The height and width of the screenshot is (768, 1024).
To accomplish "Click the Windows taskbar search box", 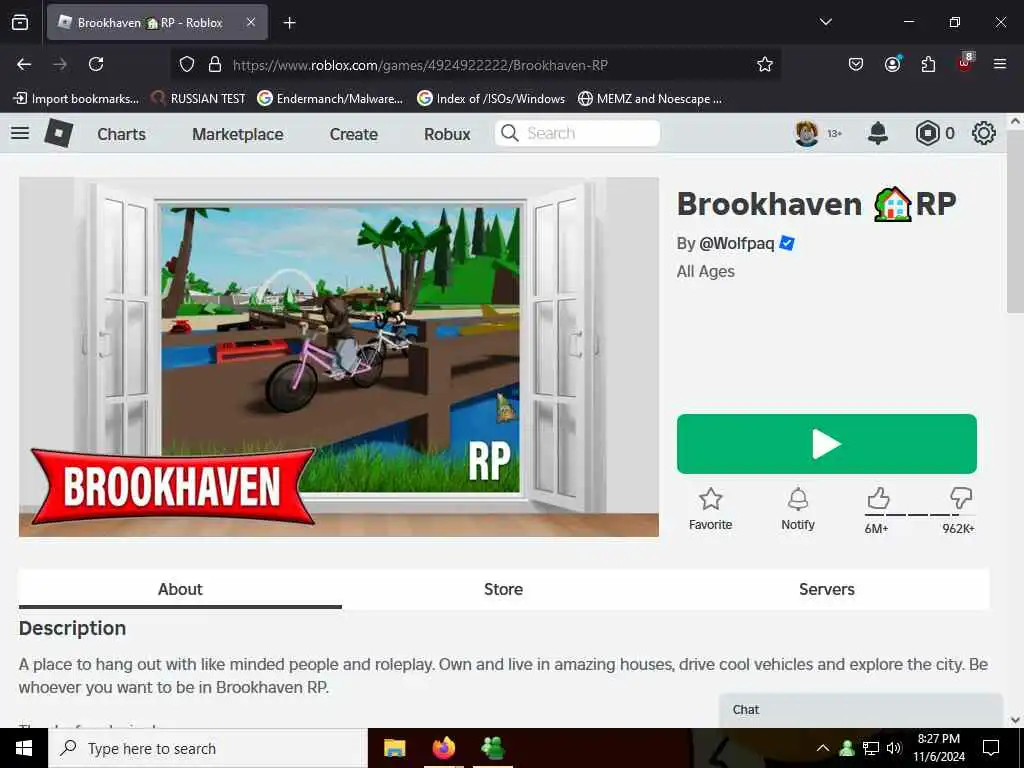I will point(208,748).
